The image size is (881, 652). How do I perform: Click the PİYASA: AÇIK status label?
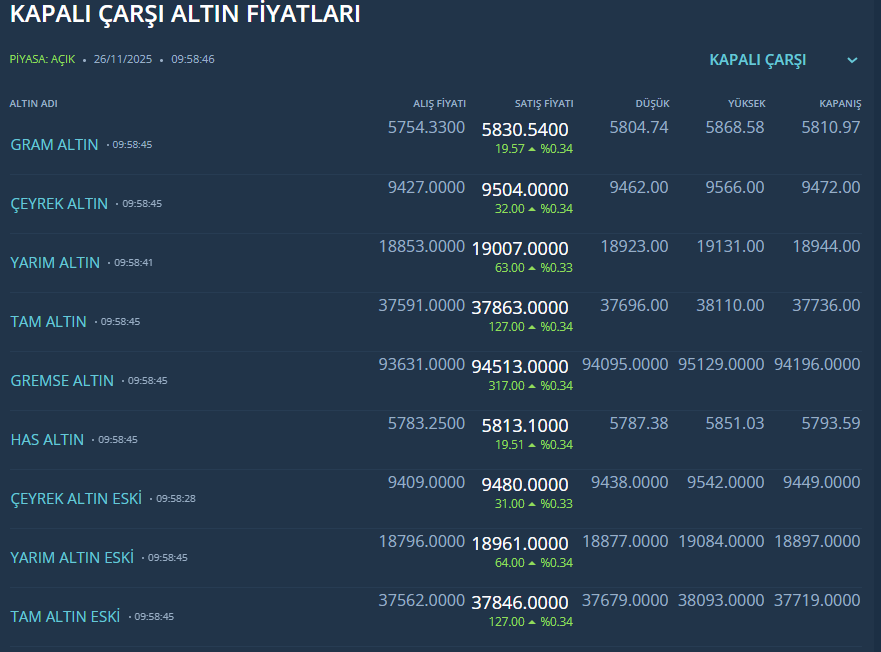point(43,59)
